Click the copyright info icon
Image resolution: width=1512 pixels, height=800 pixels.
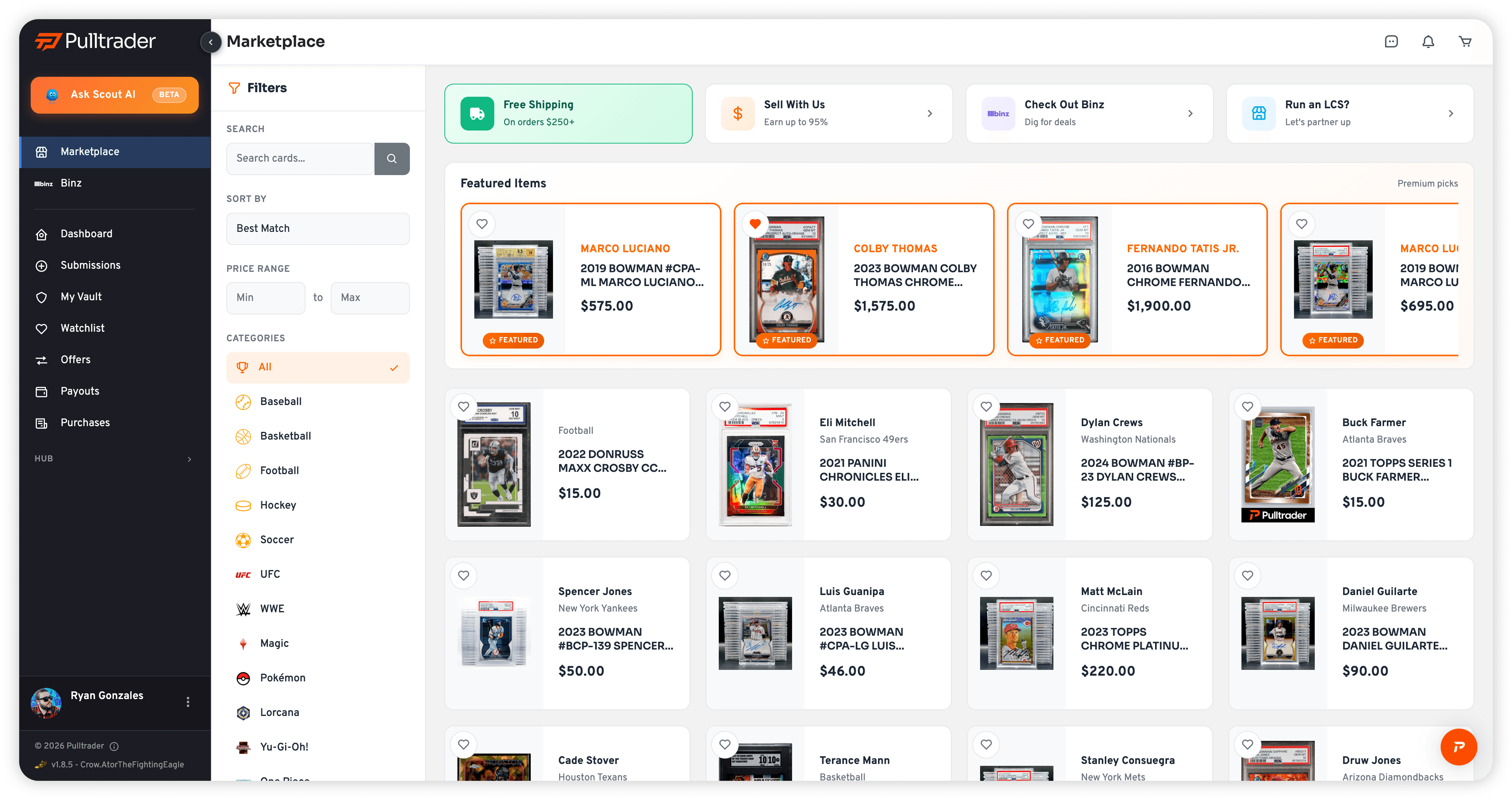pos(114,746)
